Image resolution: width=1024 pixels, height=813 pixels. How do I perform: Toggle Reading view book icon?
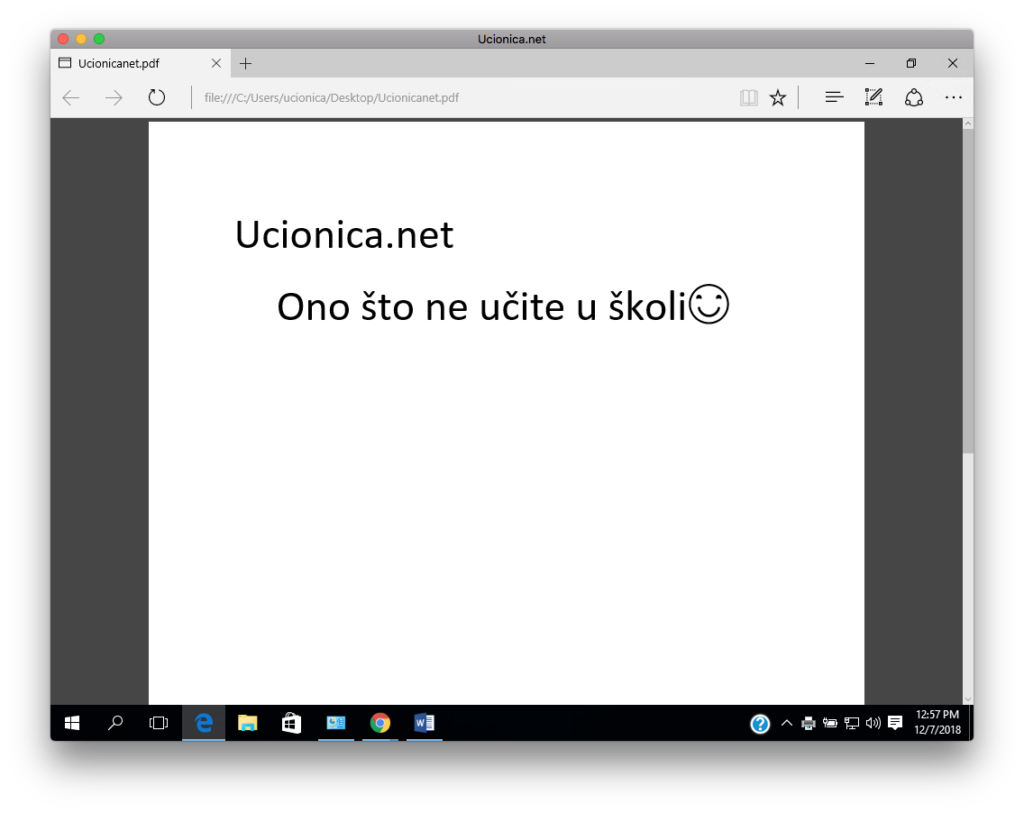748,97
